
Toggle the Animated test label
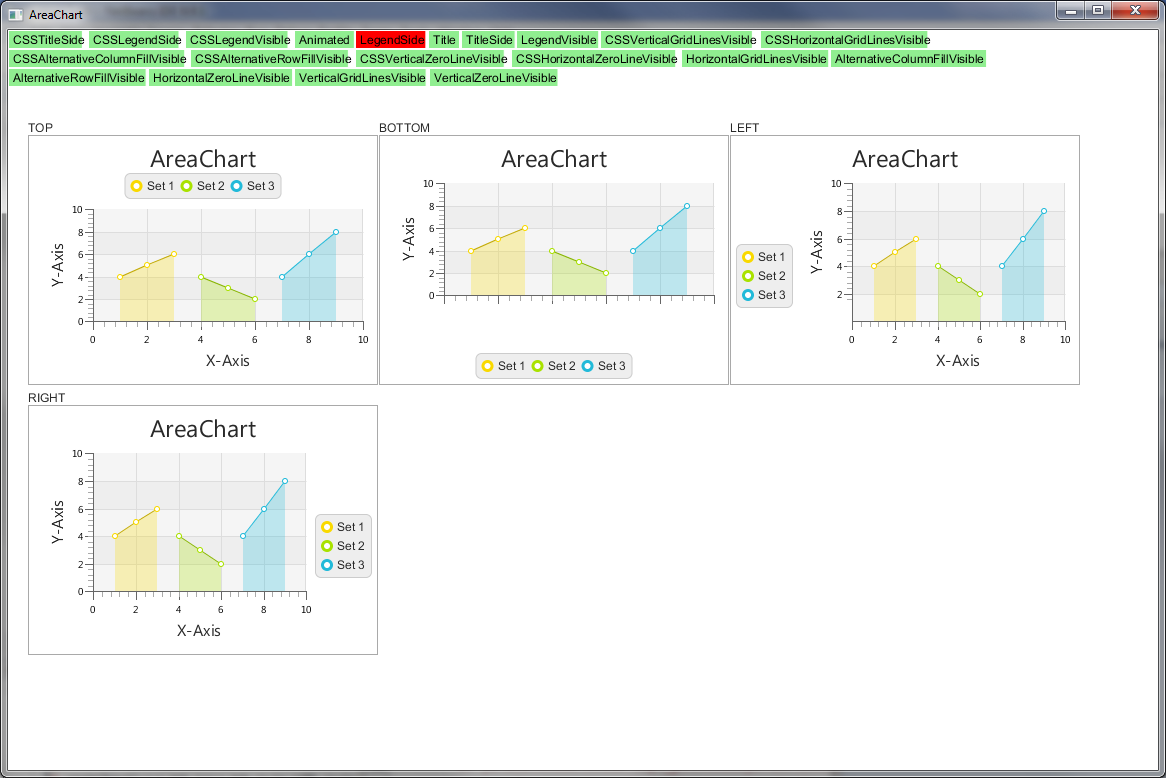tap(323, 40)
